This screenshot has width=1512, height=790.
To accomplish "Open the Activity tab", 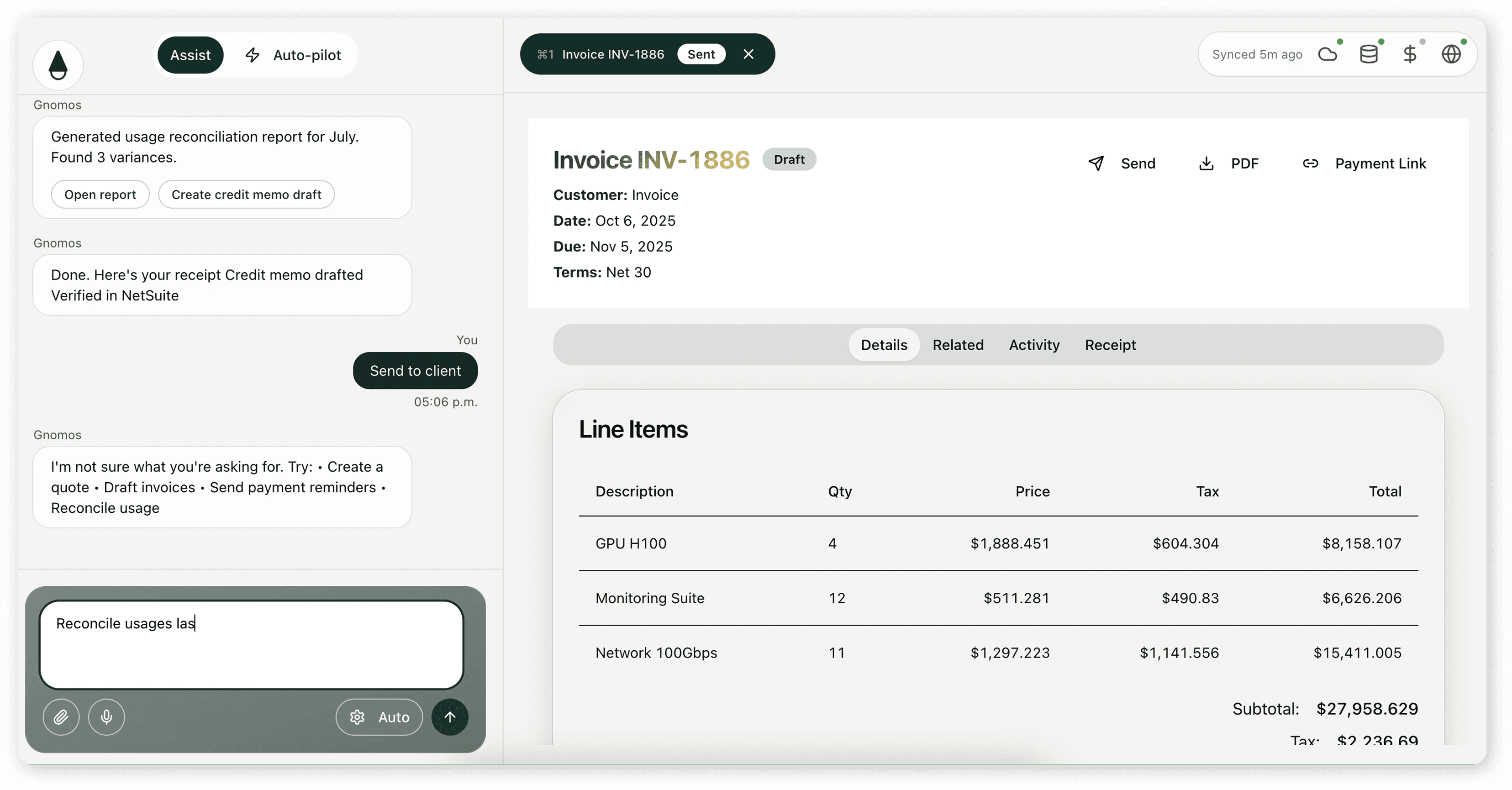I will point(1033,345).
